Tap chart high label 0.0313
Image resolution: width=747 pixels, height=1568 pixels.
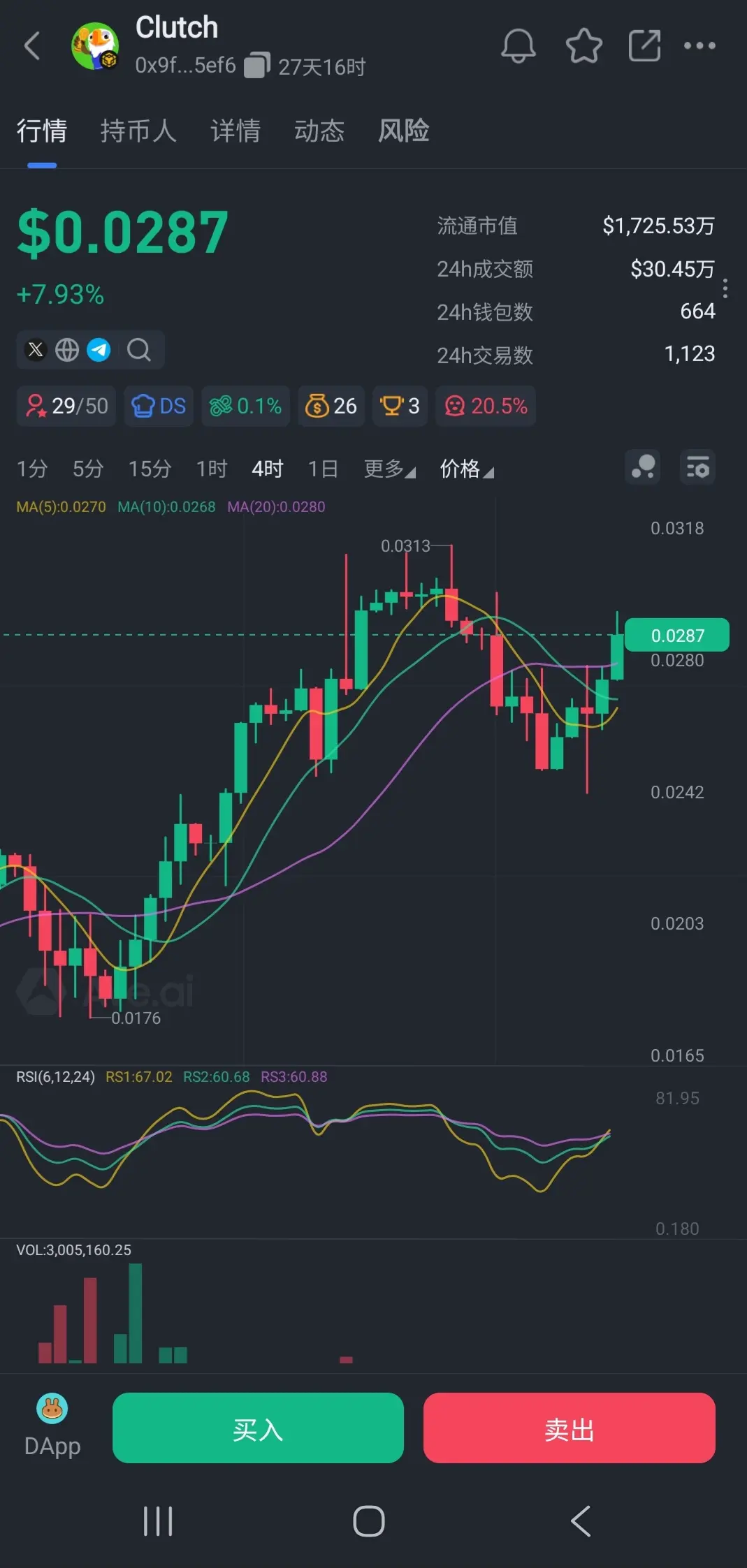click(405, 545)
